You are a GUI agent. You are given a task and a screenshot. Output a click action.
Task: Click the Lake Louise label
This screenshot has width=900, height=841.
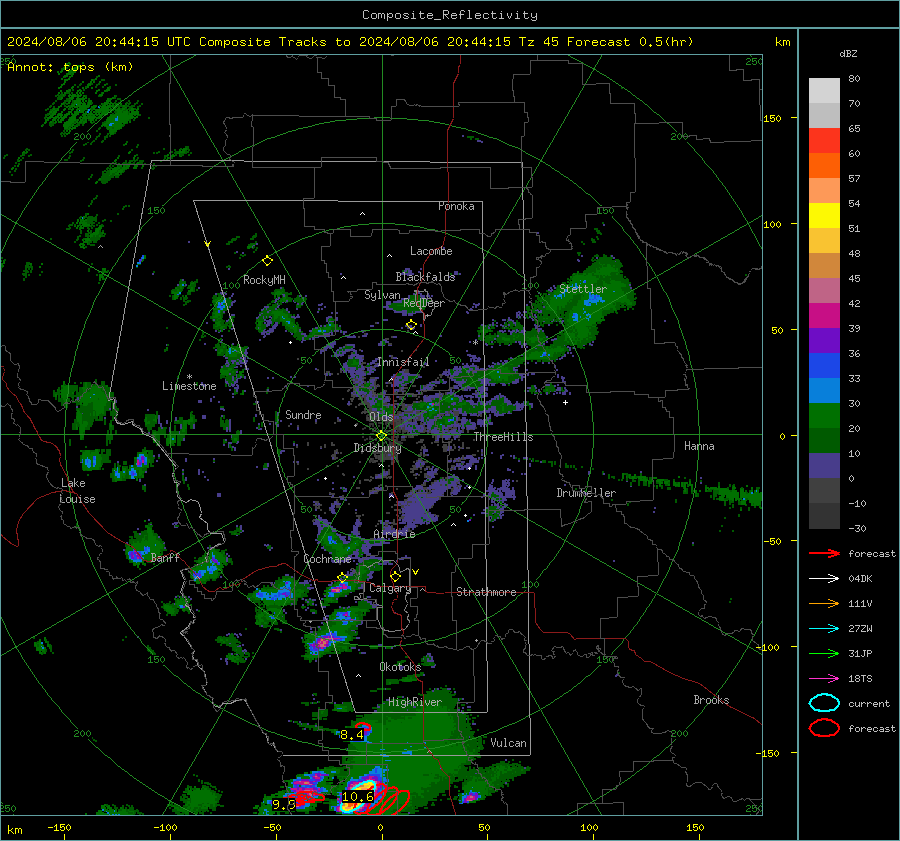click(x=78, y=491)
